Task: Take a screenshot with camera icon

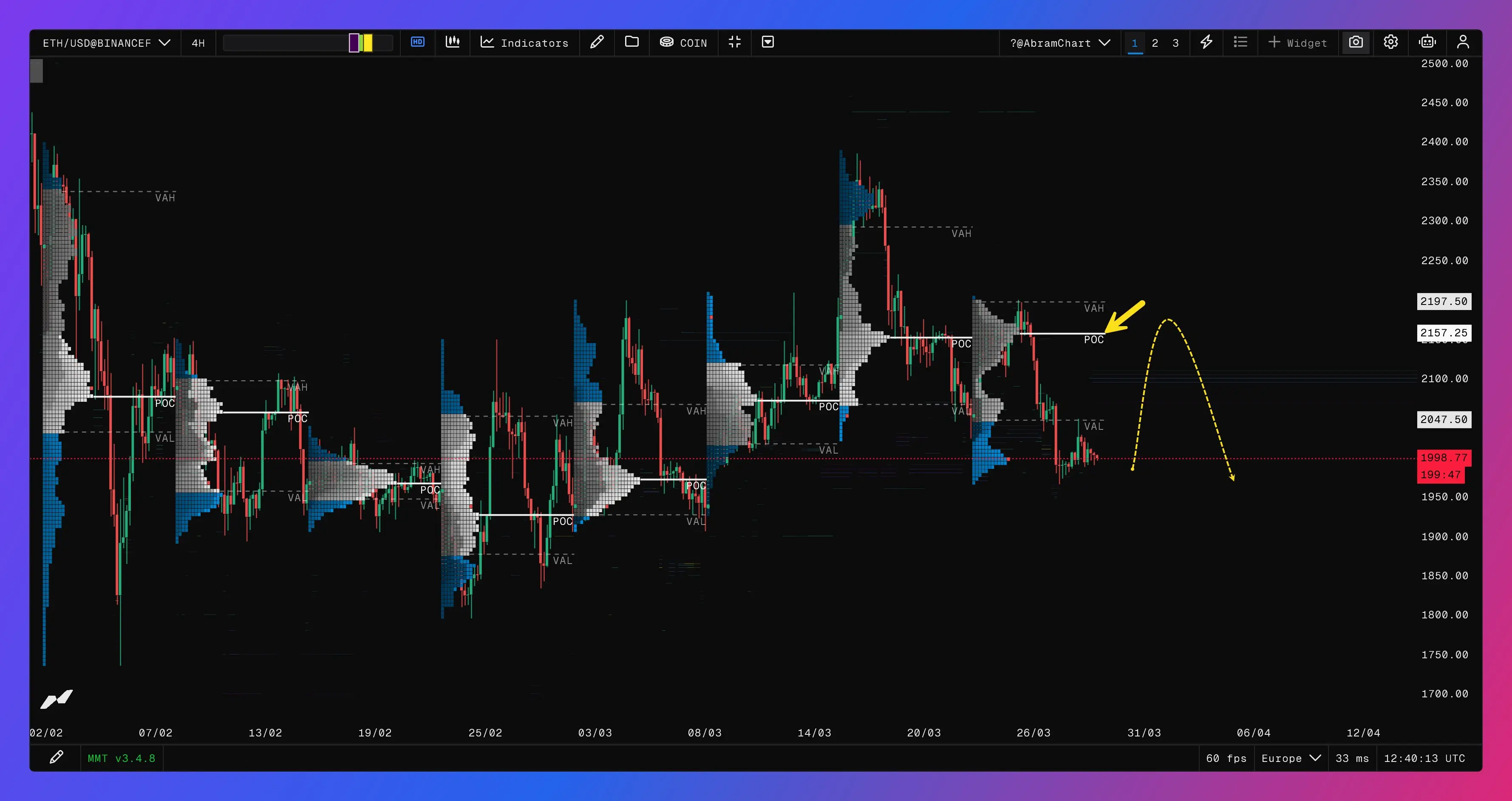Action: [1355, 42]
